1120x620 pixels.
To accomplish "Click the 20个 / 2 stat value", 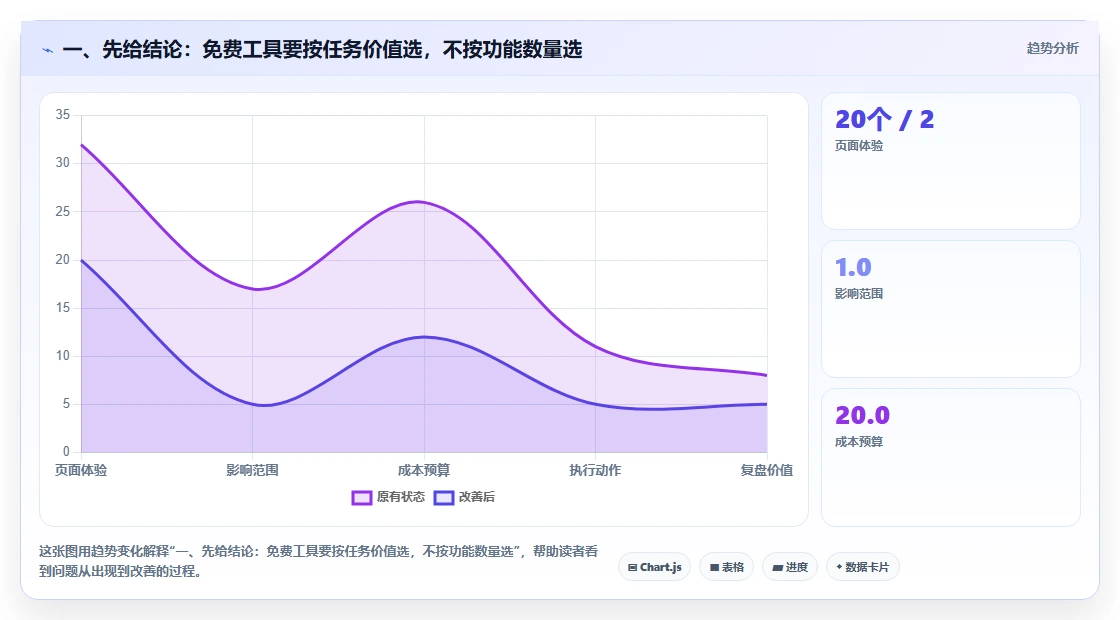I will click(884, 119).
